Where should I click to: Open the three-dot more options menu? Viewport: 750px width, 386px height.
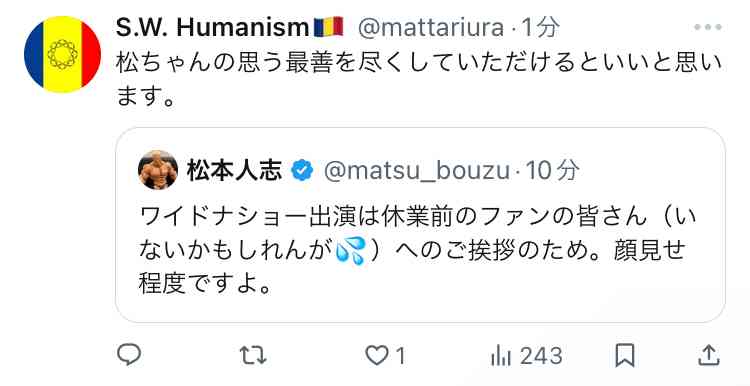click(708, 27)
